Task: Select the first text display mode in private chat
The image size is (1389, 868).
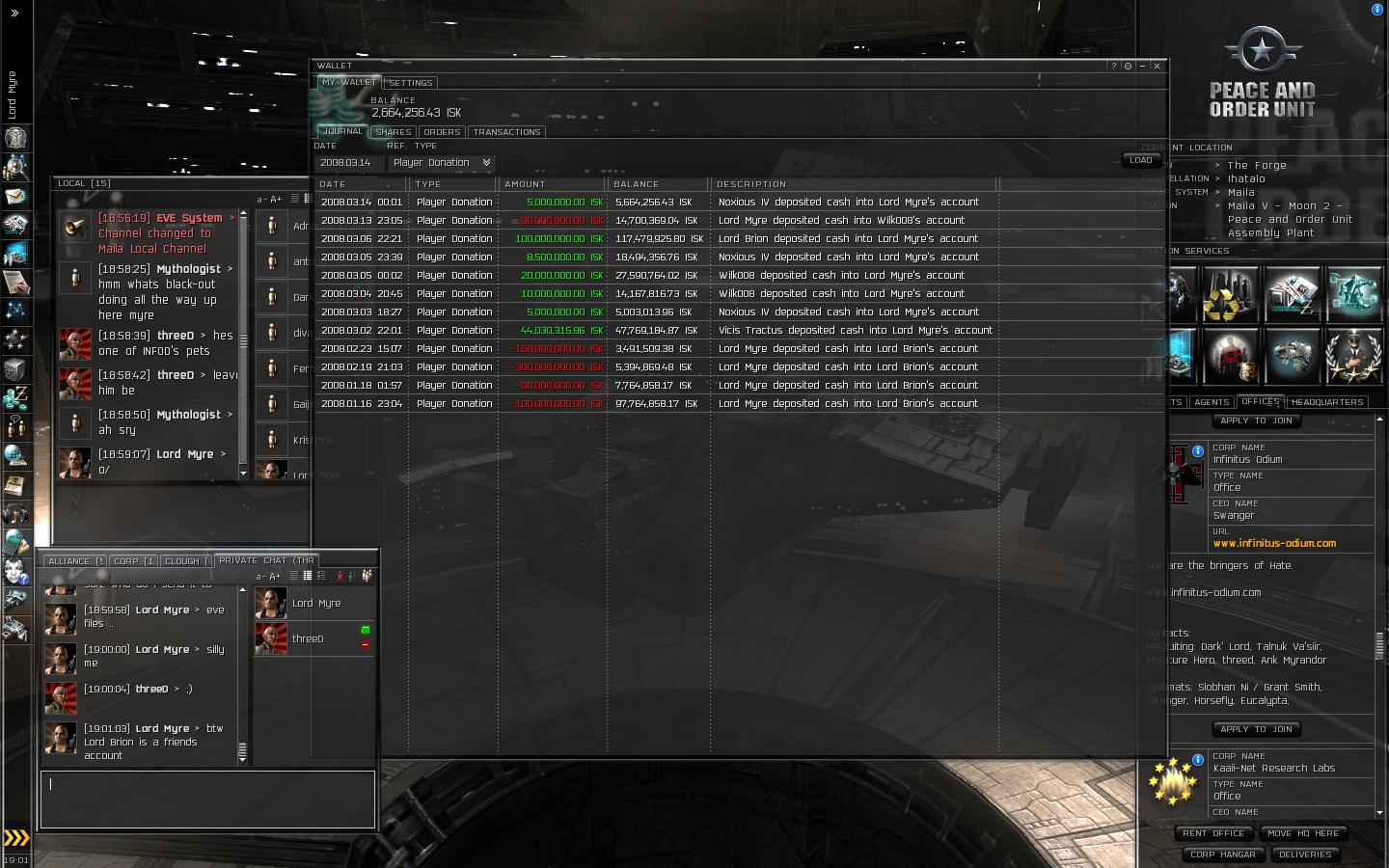Action: click(x=294, y=576)
